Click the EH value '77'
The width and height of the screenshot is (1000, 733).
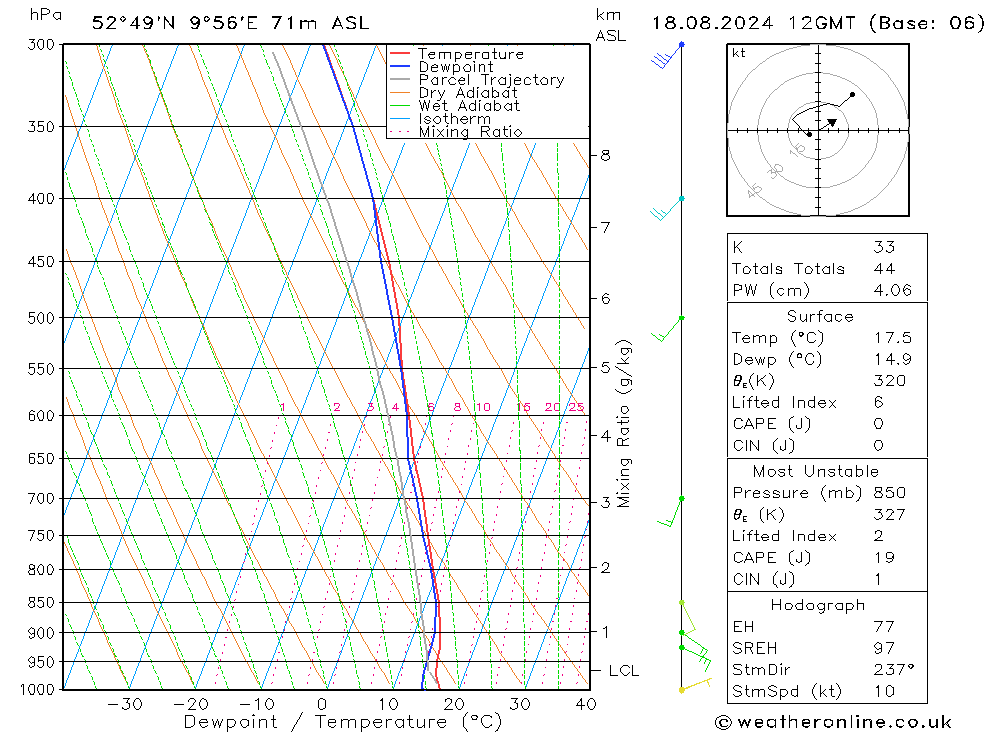pos(885,626)
